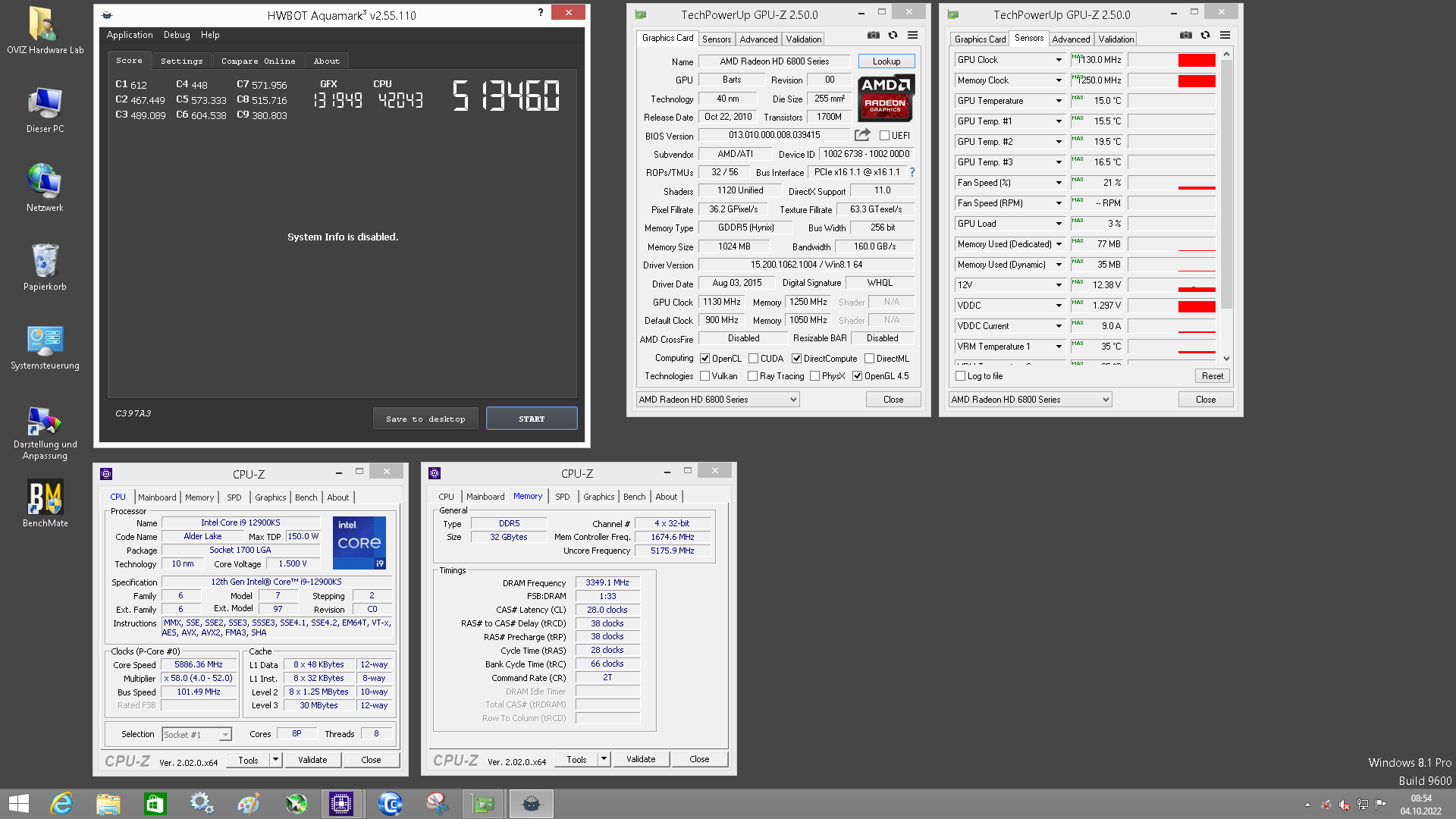Click the GPU Name field in GPU-Z
Viewport: 1456px width, 819px height.
[774, 61]
